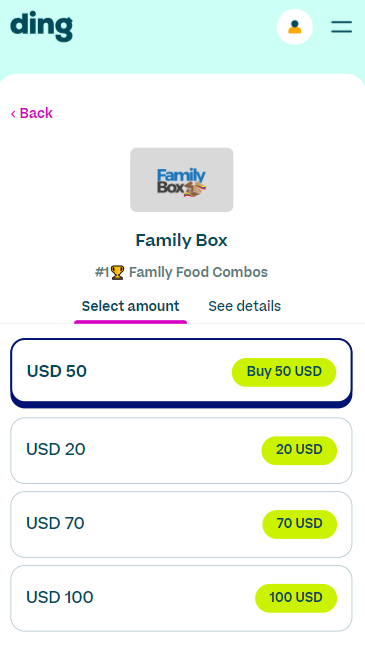Click the Family Food Combos subtitle
The height and width of the screenshot is (648, 365).
pos(198,272)
